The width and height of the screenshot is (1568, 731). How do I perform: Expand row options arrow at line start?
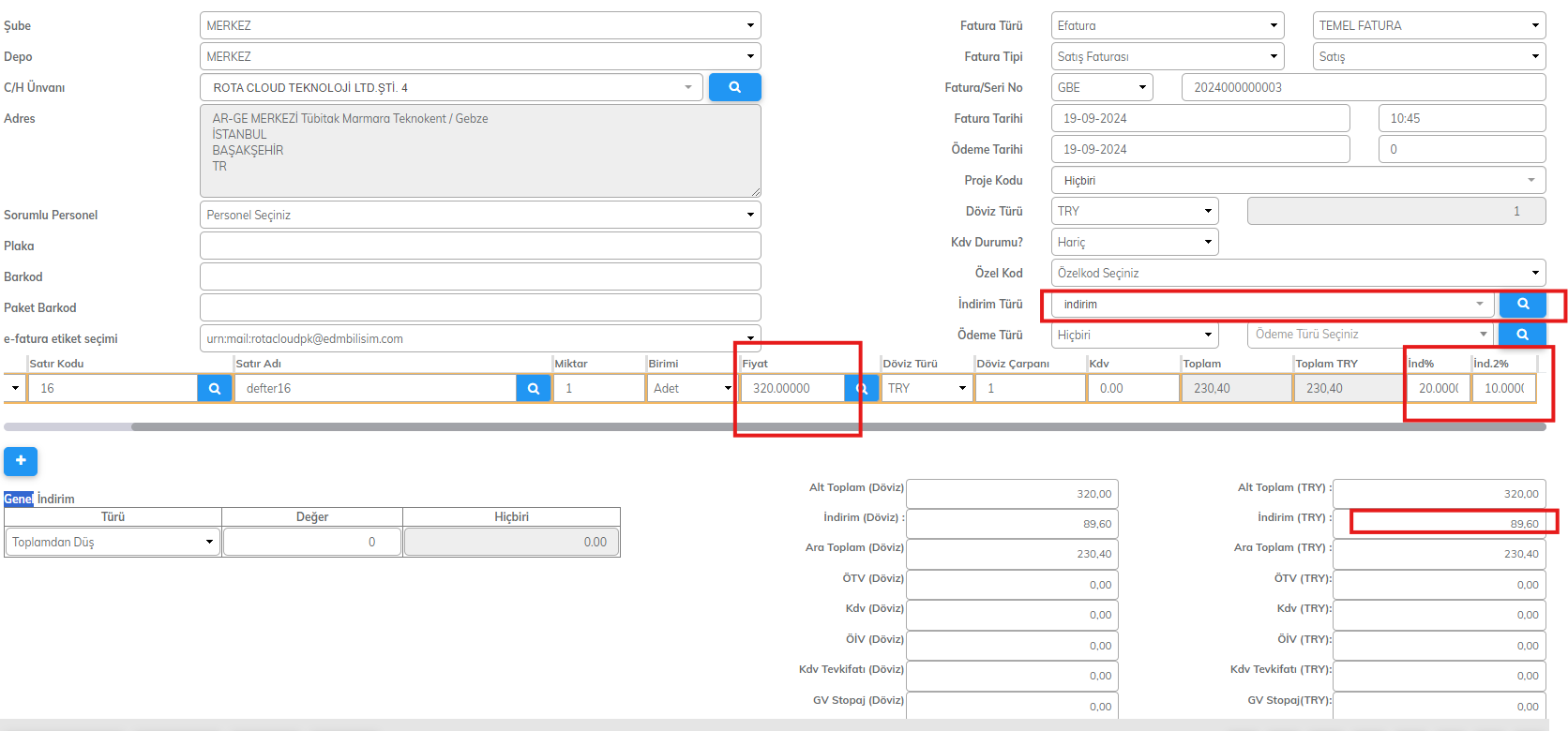pyautogui.click(x=15, y=388)
